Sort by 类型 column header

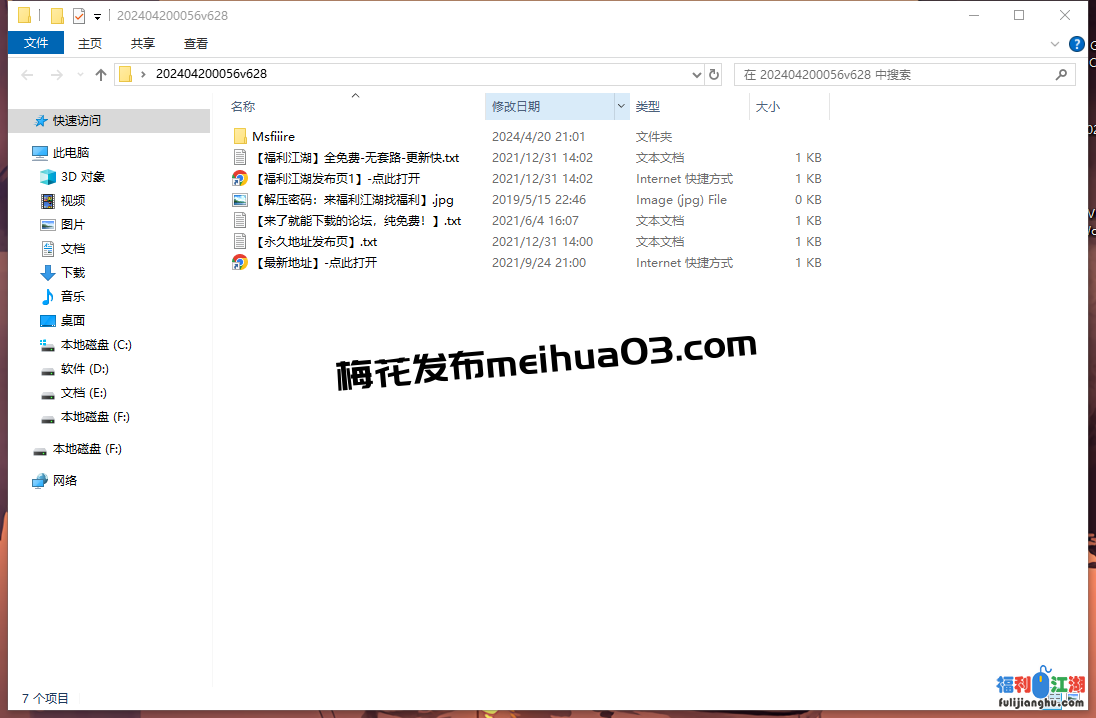(x=647, y=106)
